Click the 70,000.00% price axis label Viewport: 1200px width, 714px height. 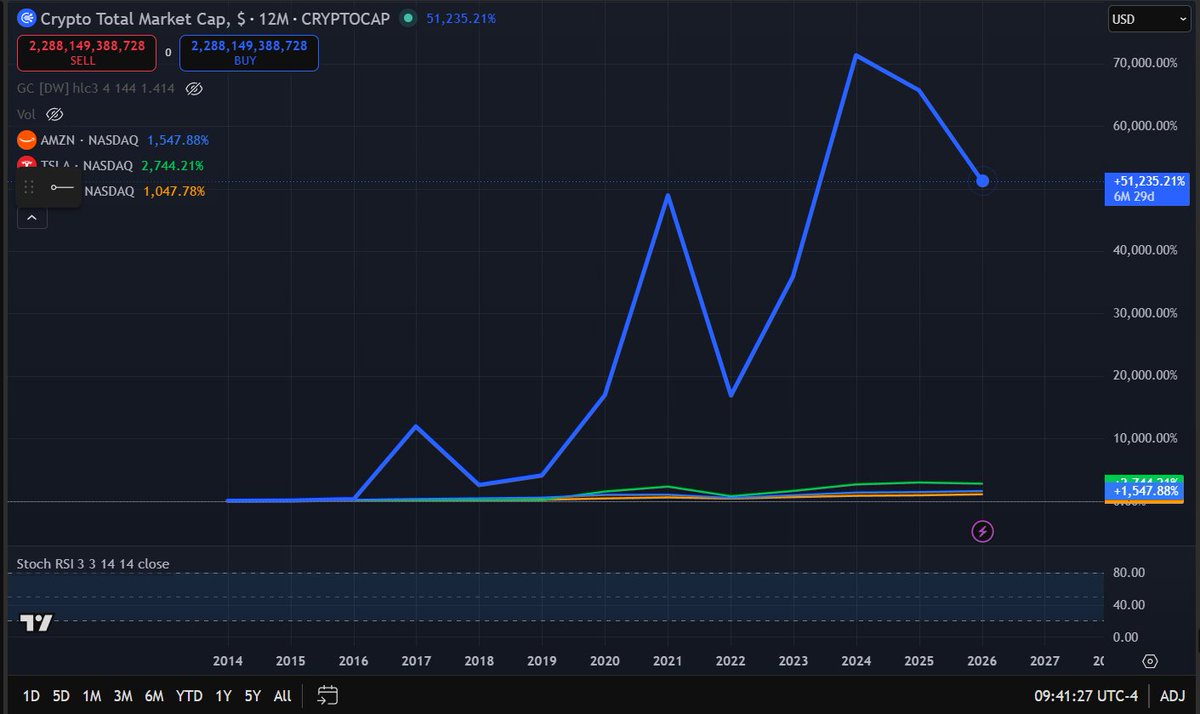click(1146, 63)
